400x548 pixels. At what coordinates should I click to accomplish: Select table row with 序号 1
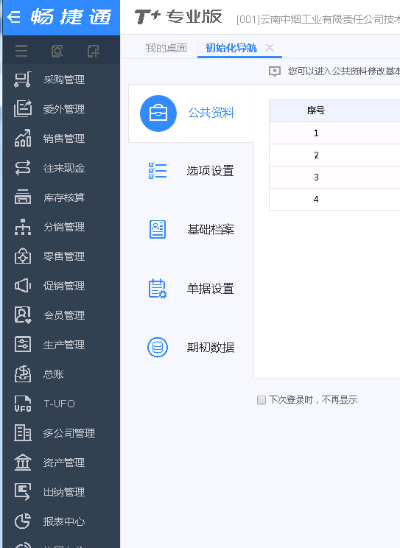point(335,133)
